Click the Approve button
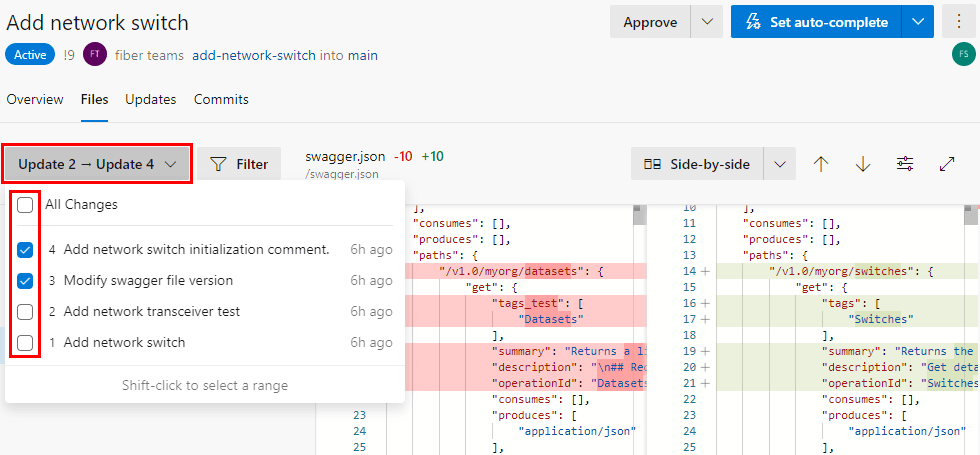 click(x=650, y=22)
